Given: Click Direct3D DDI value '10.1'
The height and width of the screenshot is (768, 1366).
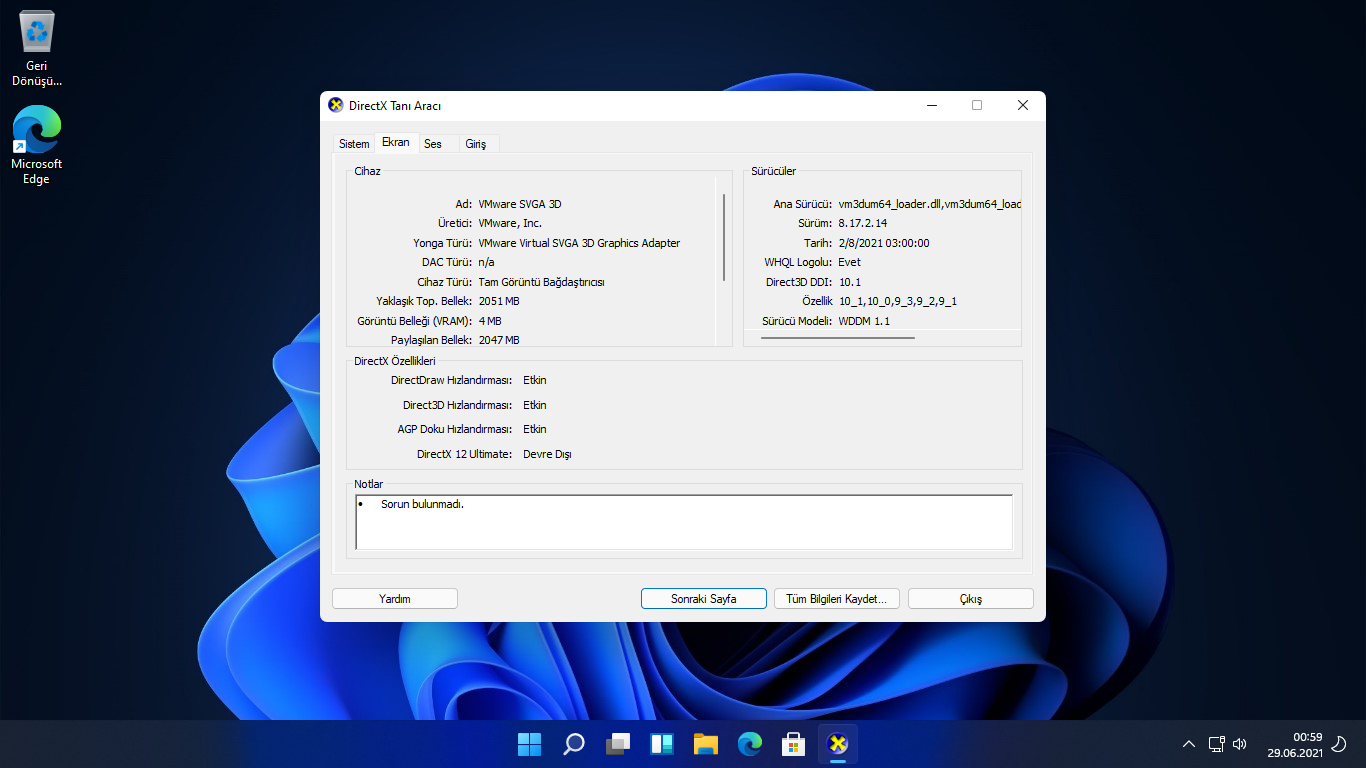Looking at the screenshot, I should coord(850,282).
